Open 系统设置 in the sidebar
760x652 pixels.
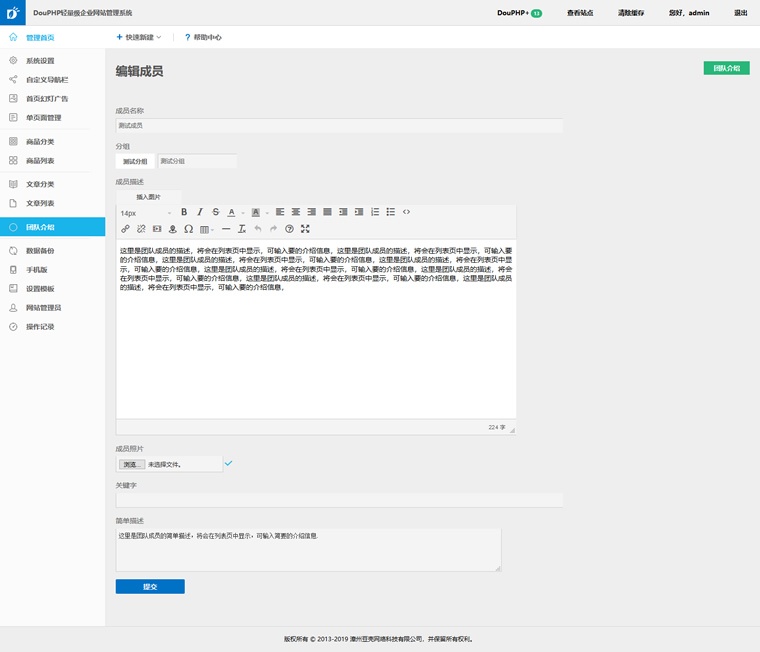pos(40,61)
